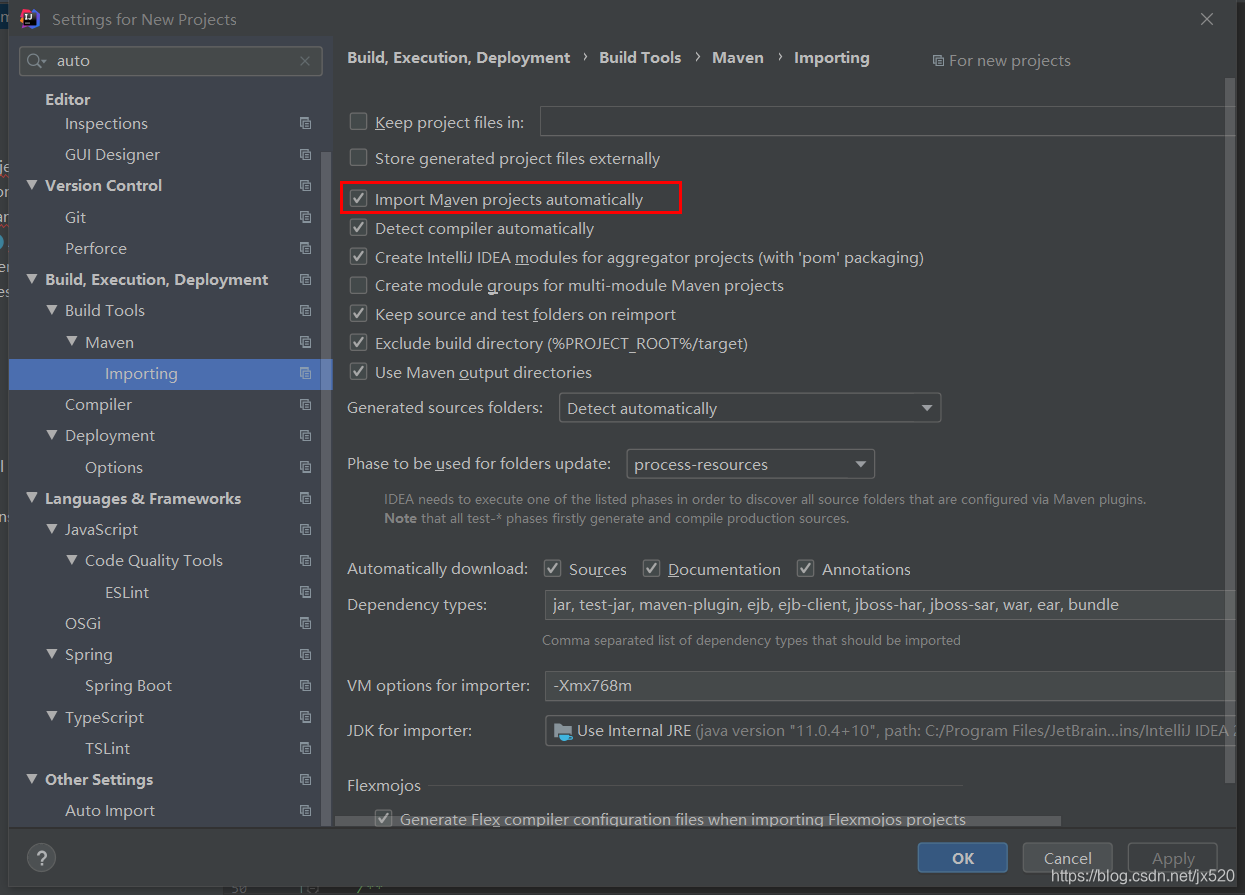Click the project-level icon next to Importing
The image size is (1245, 895).
coord(305,374)
